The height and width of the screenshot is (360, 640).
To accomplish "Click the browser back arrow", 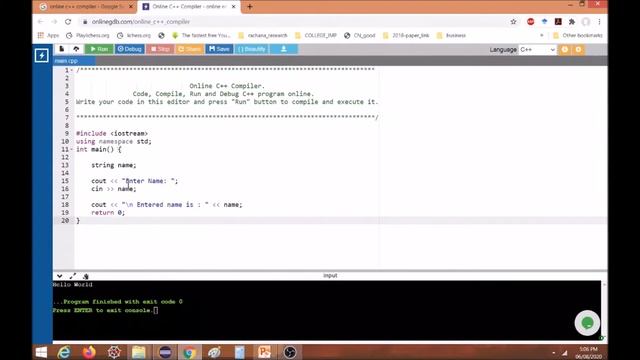I will click(x=40, y=22).
